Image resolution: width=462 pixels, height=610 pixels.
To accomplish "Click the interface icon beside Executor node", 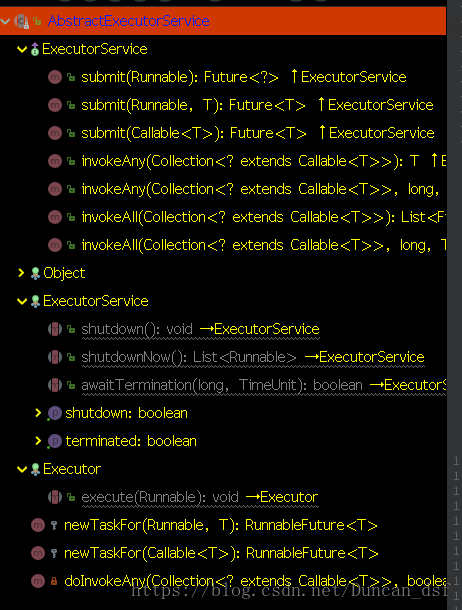I will tap(35, 469).
